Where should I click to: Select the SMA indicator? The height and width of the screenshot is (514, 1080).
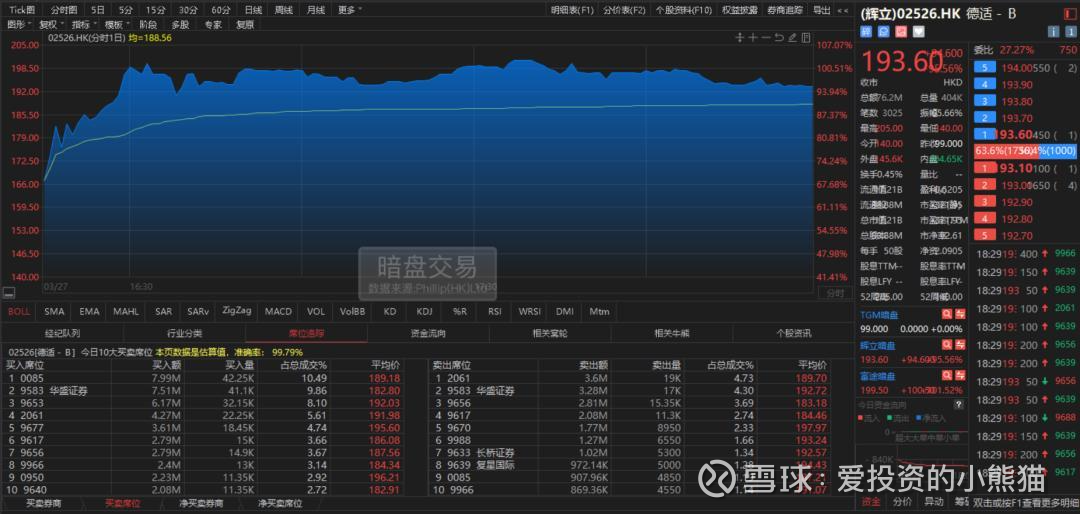tap(54, 311)
